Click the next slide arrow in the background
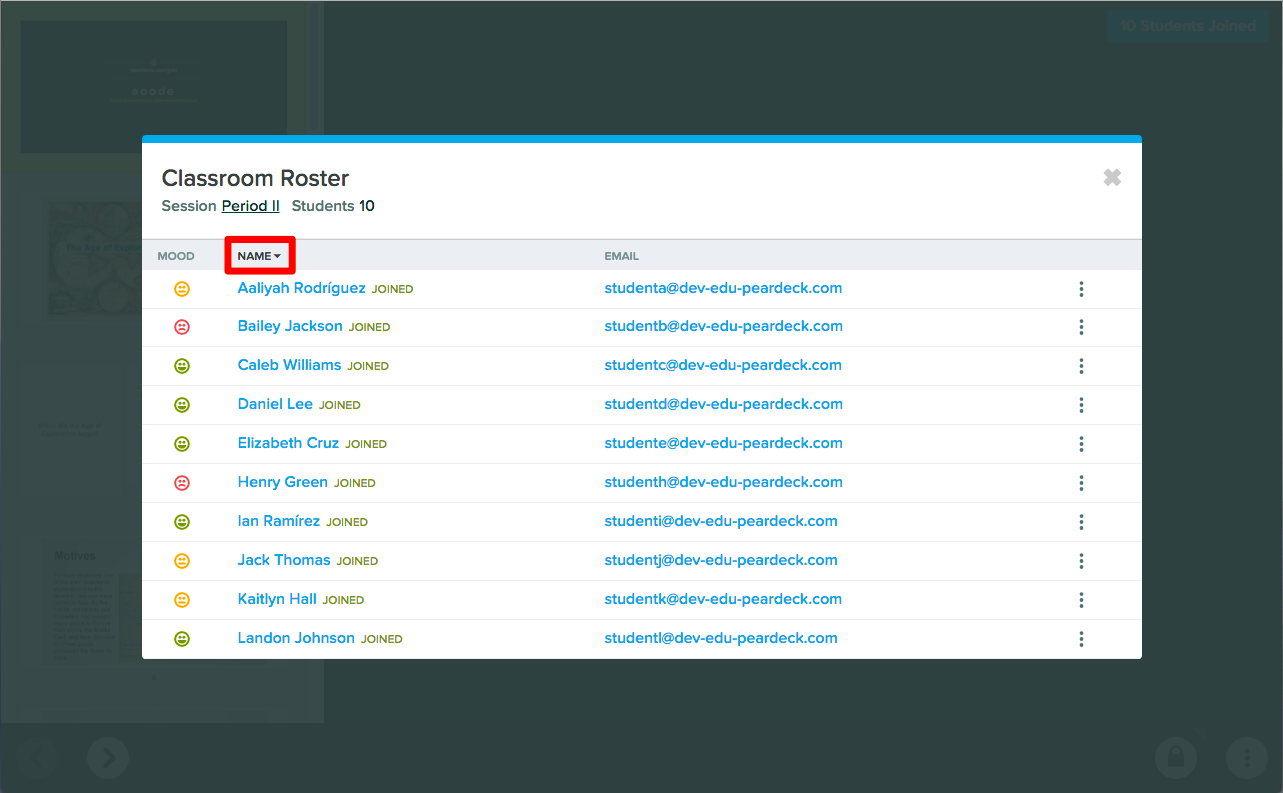Screen dimensions: 1283x793 [x=108, y=759]
